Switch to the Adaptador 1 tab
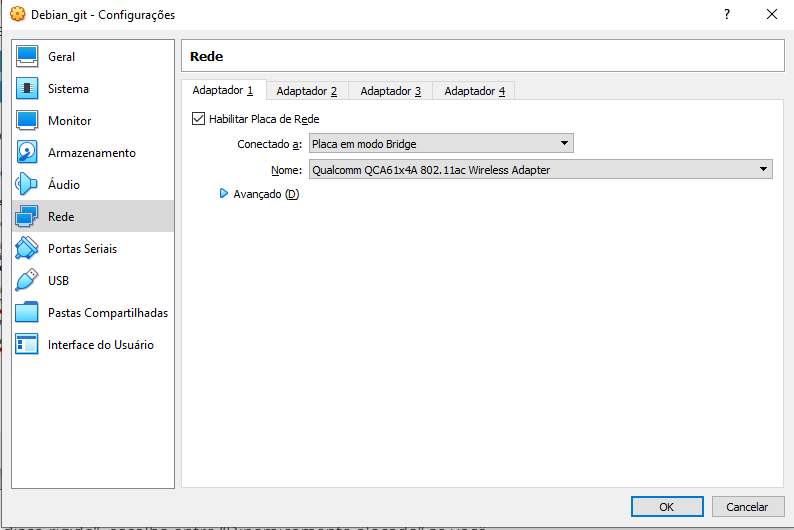The height and width of the screenshot is (530, 794). pyautogui.click(x=223, y=90)
